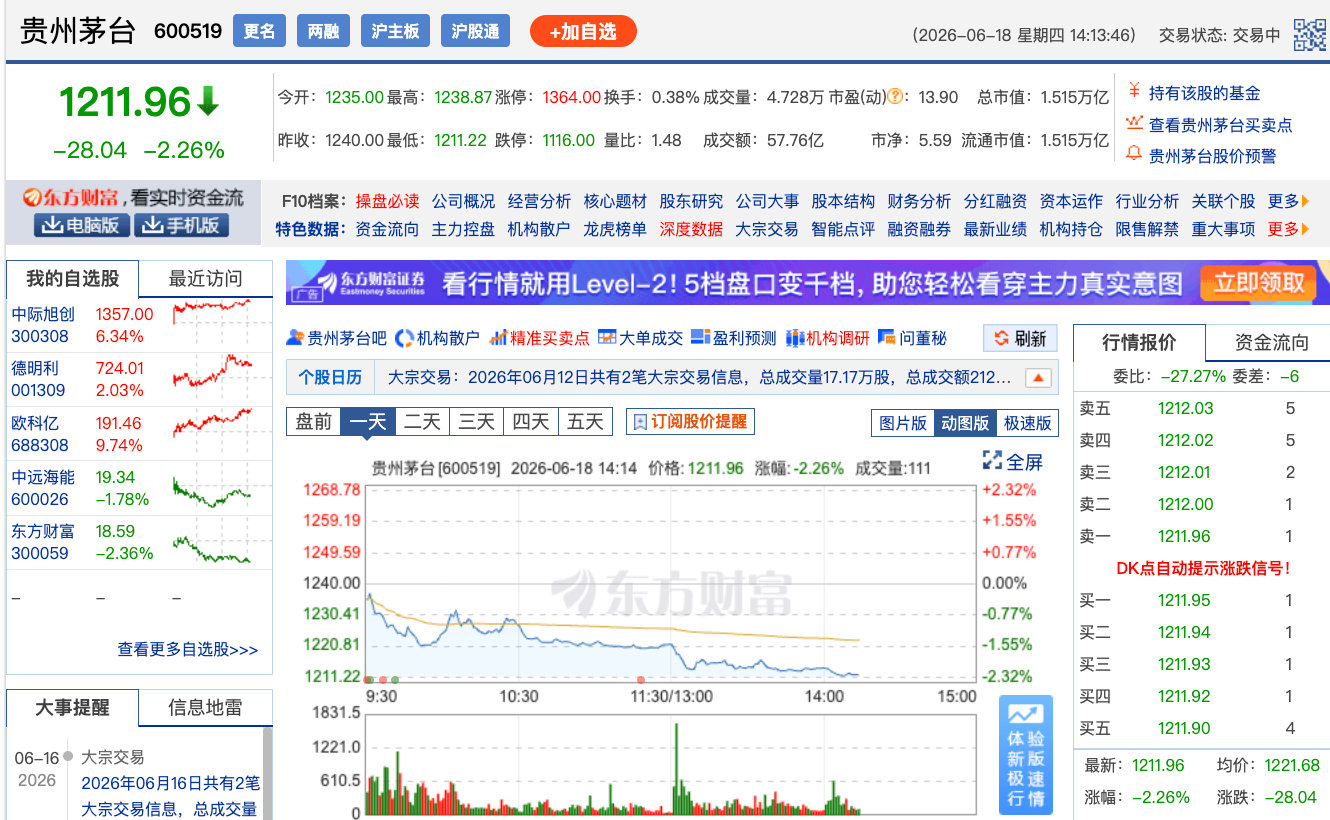Open 机构调研 page

827,338
